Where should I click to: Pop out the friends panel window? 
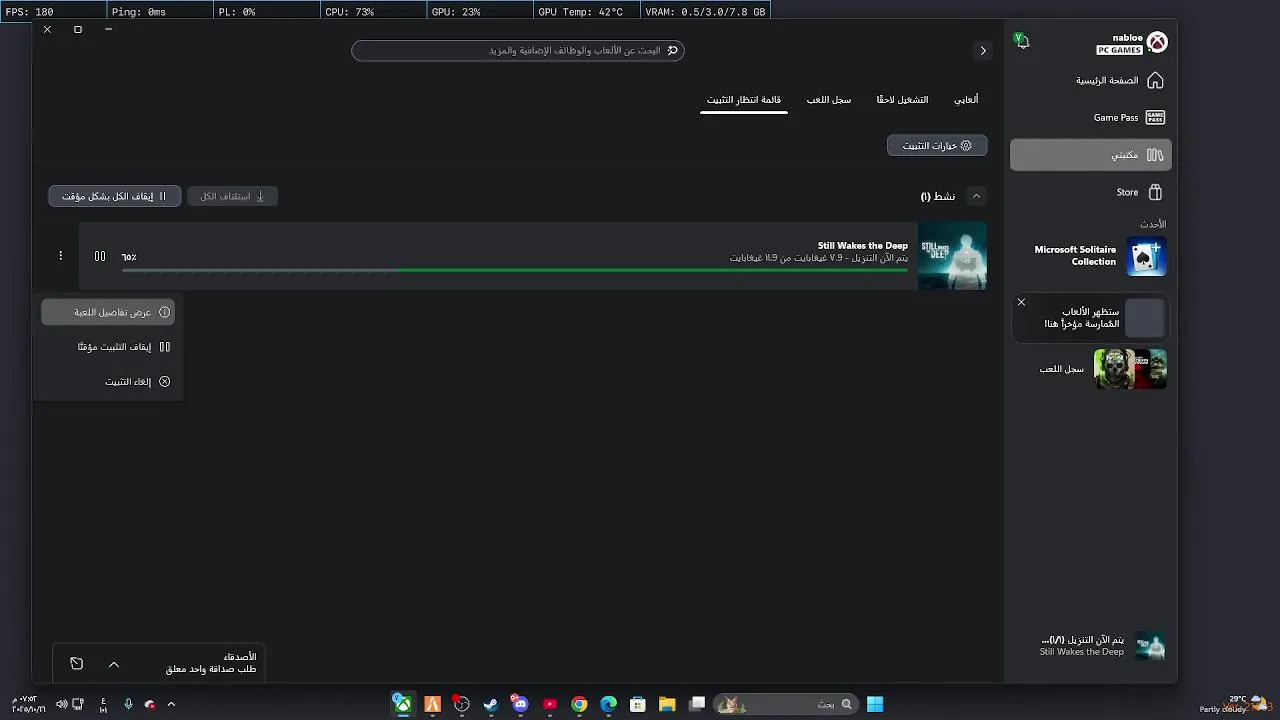(x=76, y=664)
